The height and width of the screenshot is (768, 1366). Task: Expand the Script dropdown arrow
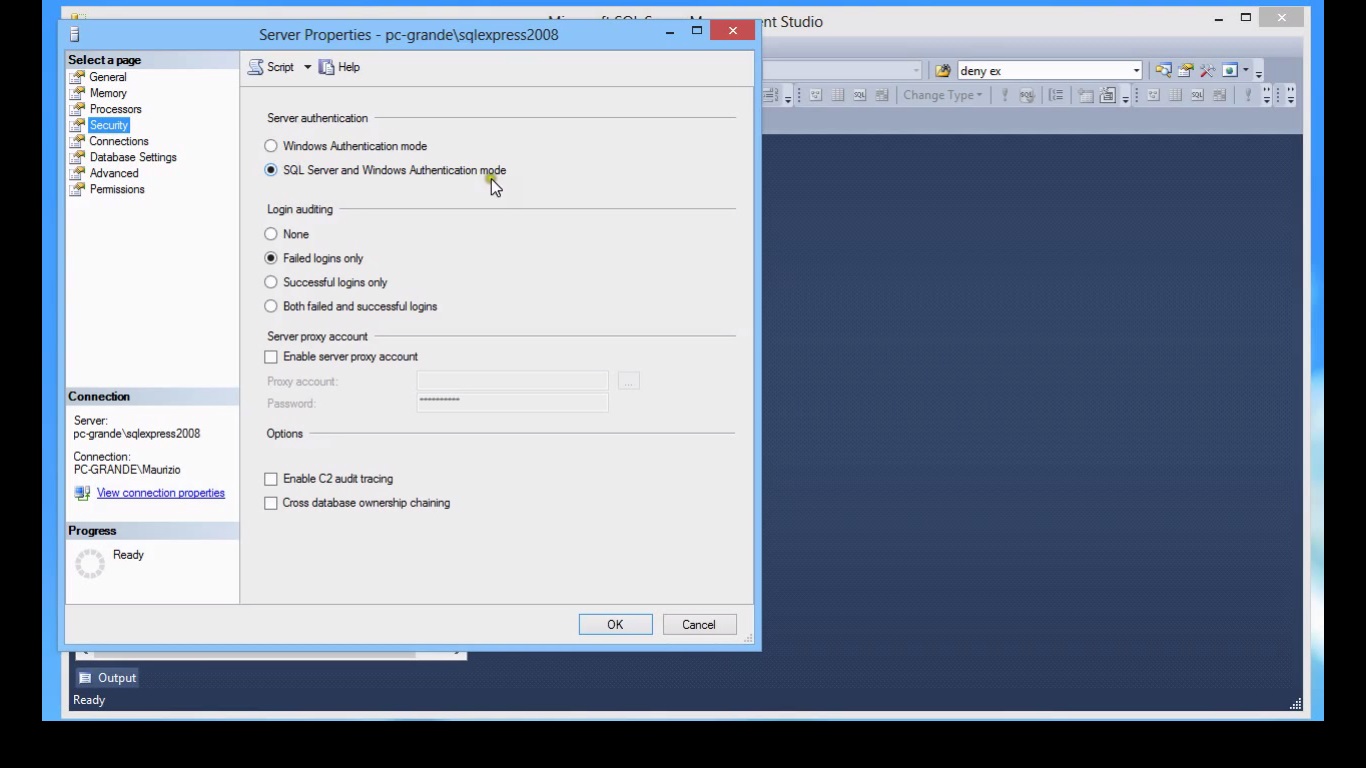click(307, 67)
